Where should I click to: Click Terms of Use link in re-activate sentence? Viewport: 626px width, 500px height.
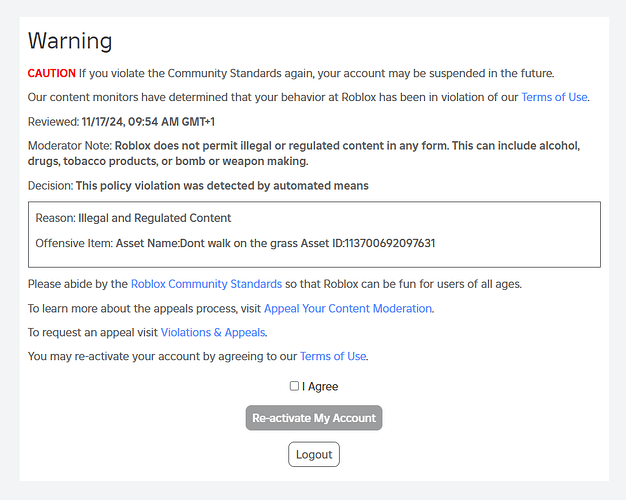(333, 357)
